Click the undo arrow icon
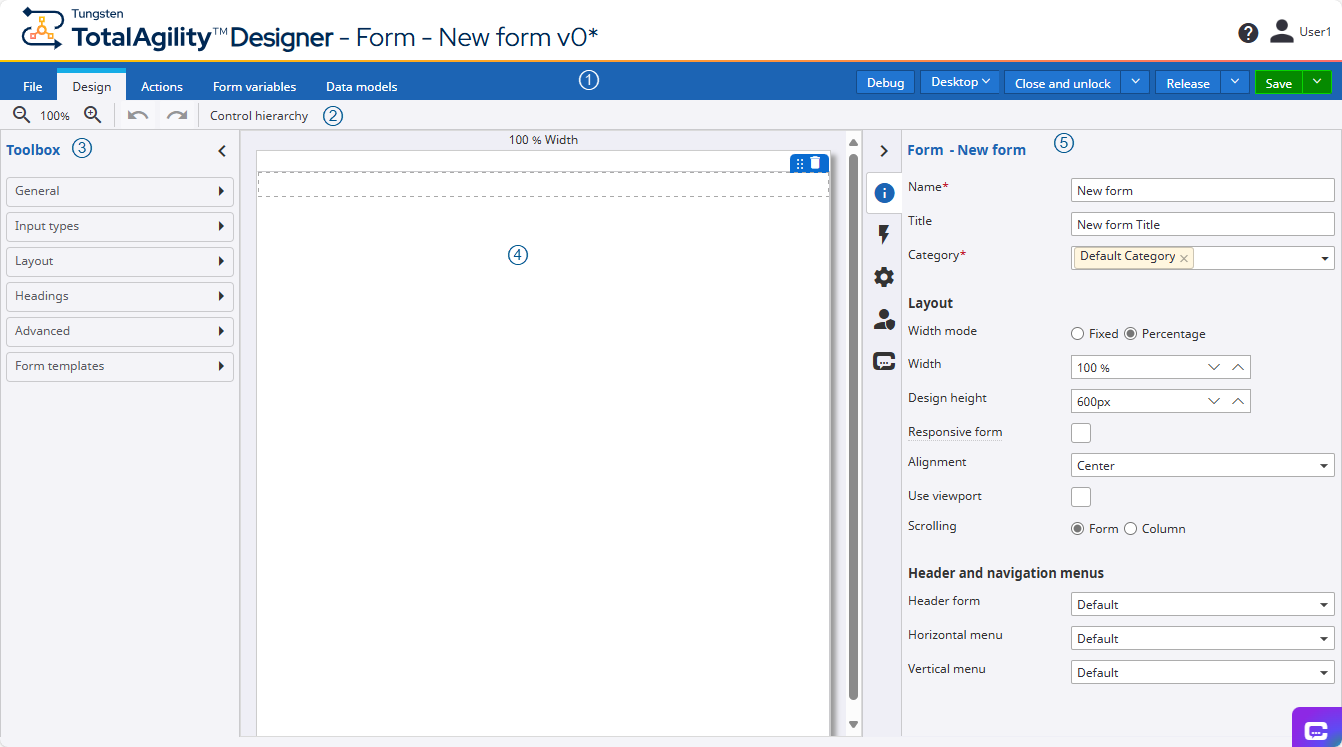 pos(139,115)
